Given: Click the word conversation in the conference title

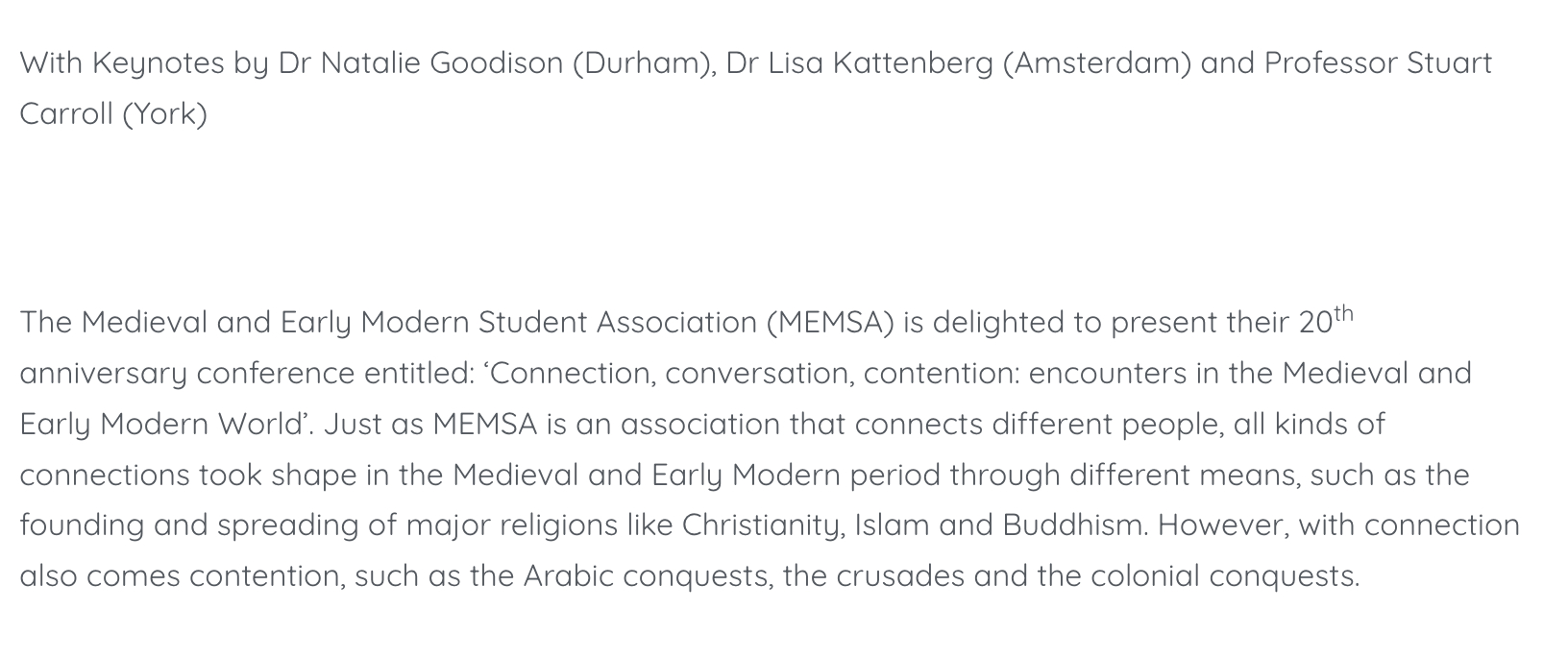Looking at the screenshot, I should click(758, 374).
